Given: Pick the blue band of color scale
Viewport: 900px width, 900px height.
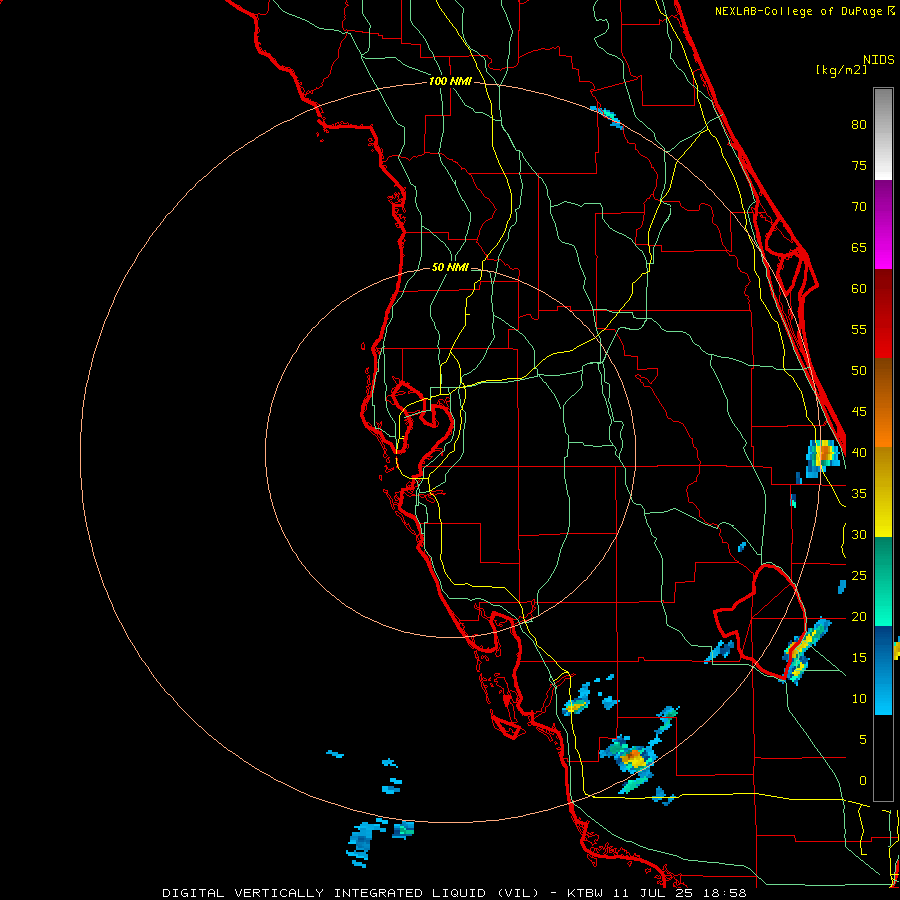Looking at the screenshot, I should coord(883,670).
